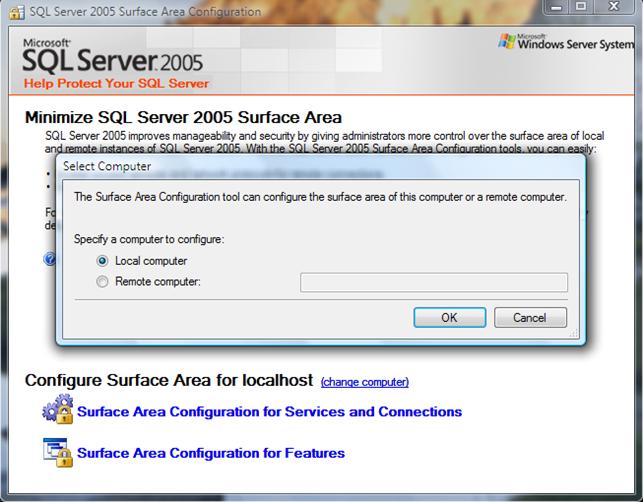Click the Configure Surface Area for localhost heading
This screenshot has height=502, width=643.
[x=169, y=381]
